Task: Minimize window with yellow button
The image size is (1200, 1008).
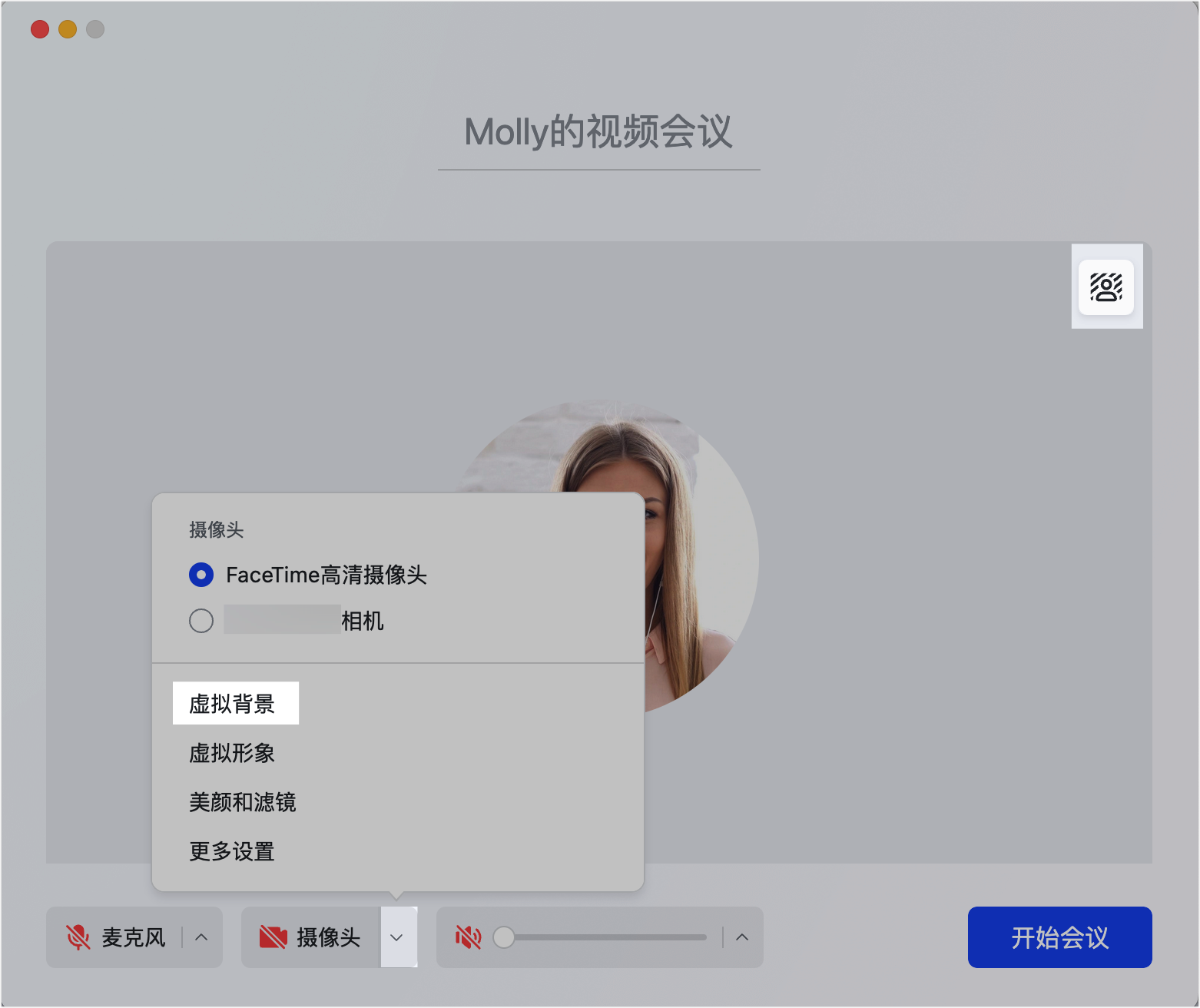Action: click(68, 29)
